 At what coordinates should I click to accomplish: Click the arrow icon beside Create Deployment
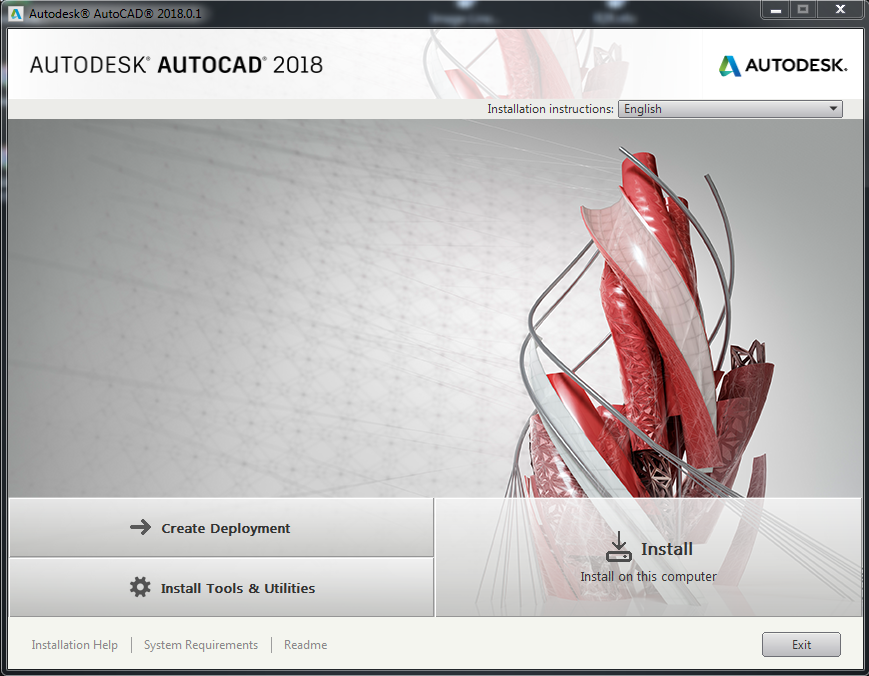(x=140, y=527)
